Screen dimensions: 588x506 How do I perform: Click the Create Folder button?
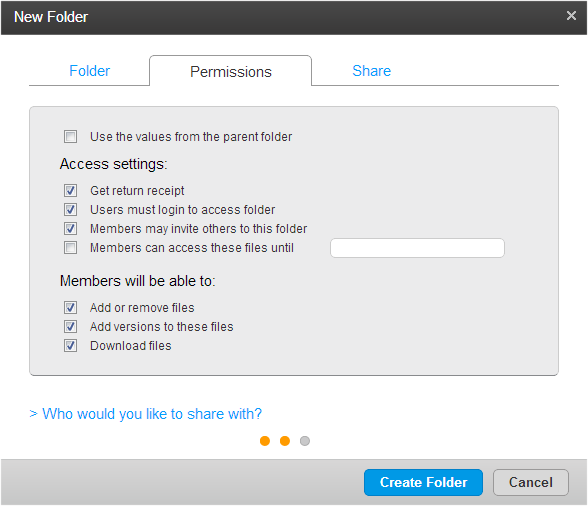click(x=423, y=482)
